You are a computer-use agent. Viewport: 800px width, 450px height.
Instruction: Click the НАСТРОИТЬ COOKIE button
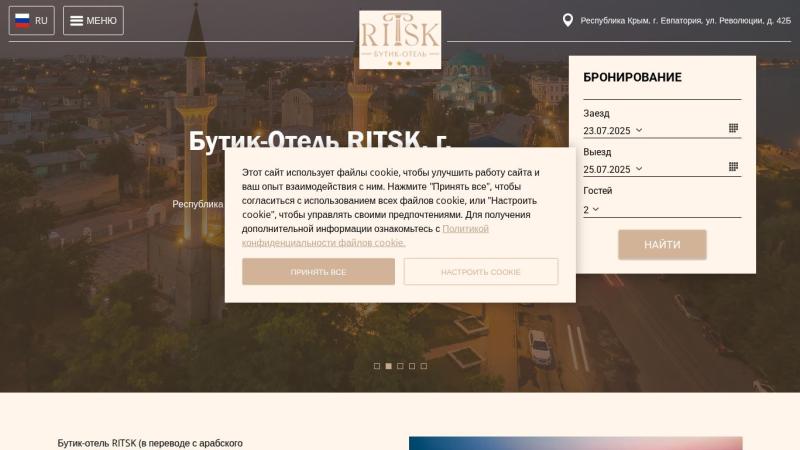481,272
